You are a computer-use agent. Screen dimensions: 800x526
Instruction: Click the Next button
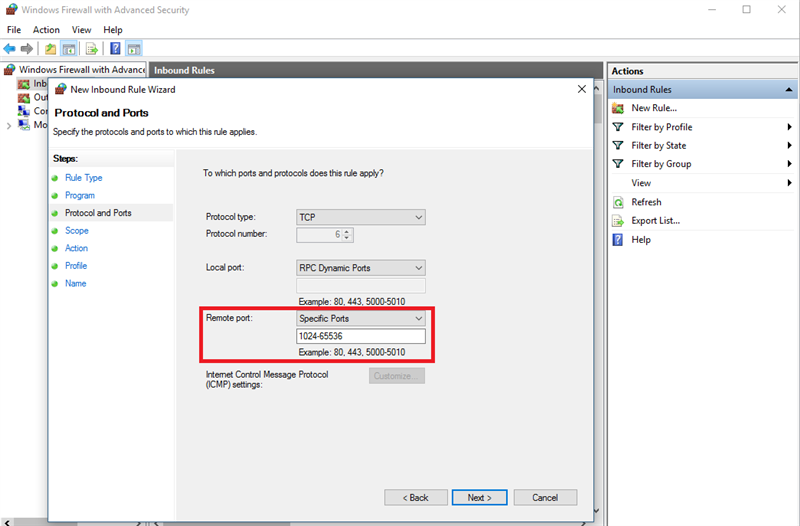coord(479,497)
